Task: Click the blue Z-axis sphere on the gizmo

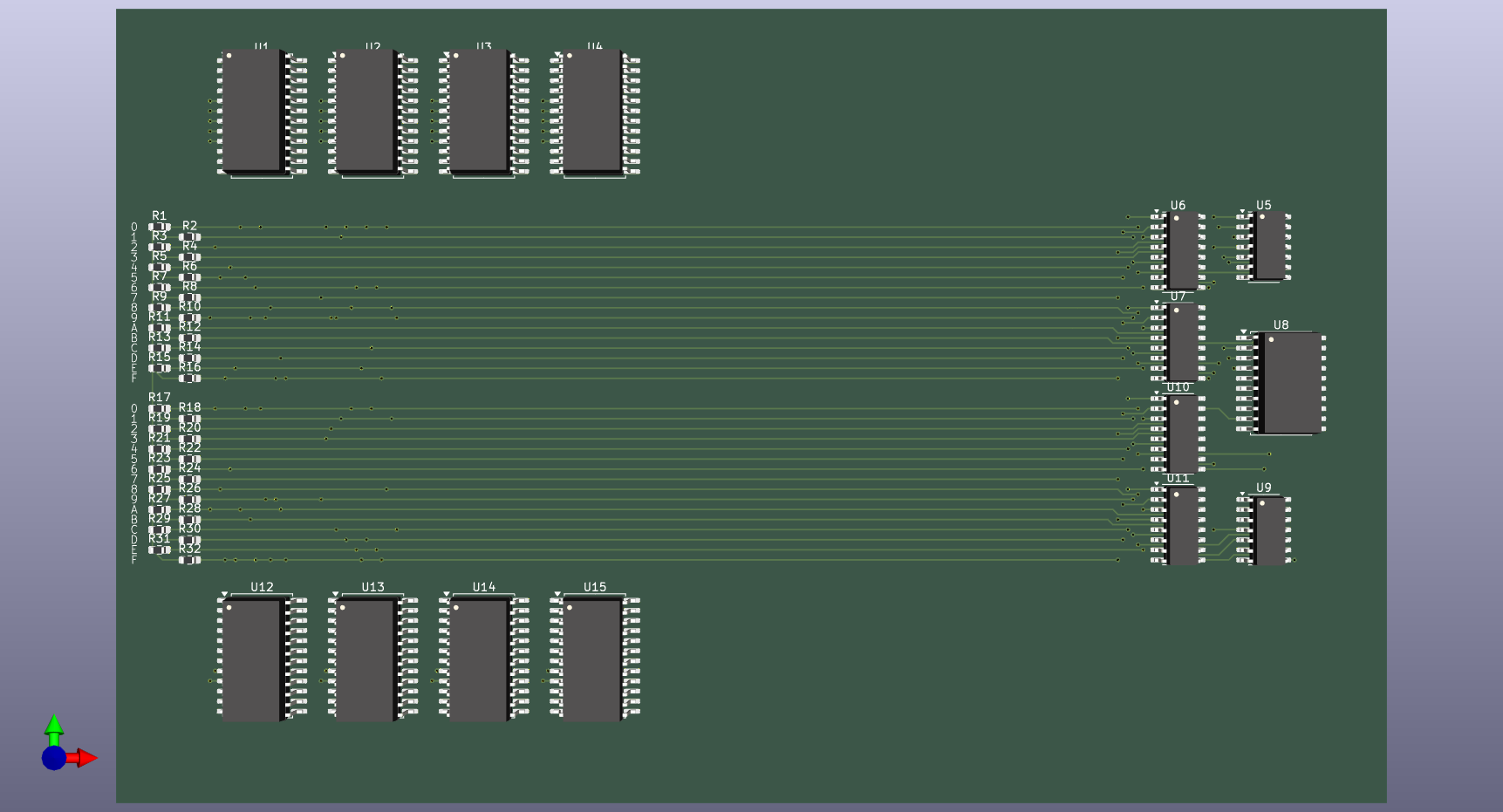Action: [x=54, y=758]
